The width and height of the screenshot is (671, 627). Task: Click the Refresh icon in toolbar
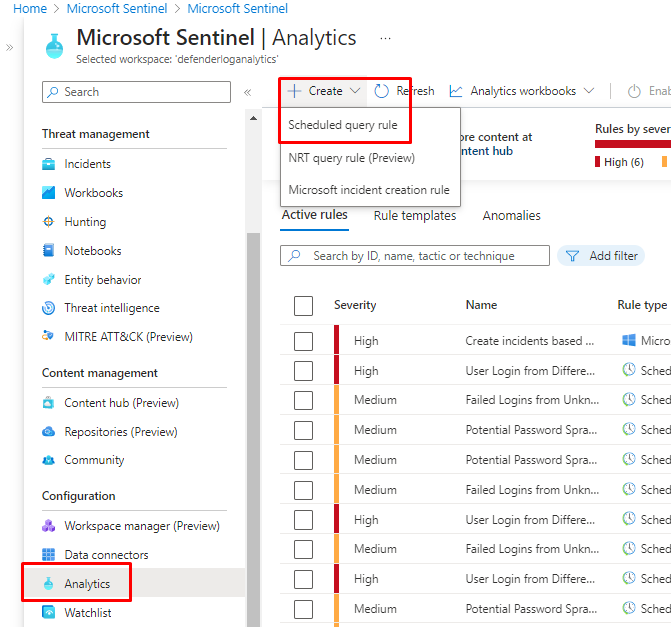coord(382,91)
